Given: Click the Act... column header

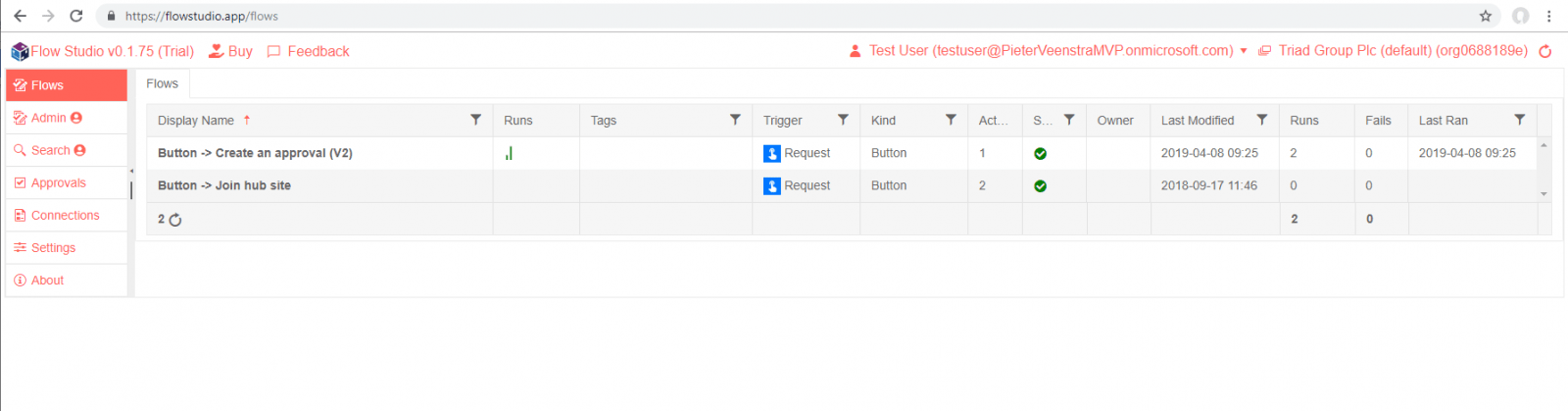Looking at the screenshot, I should [x=995, y=121].
